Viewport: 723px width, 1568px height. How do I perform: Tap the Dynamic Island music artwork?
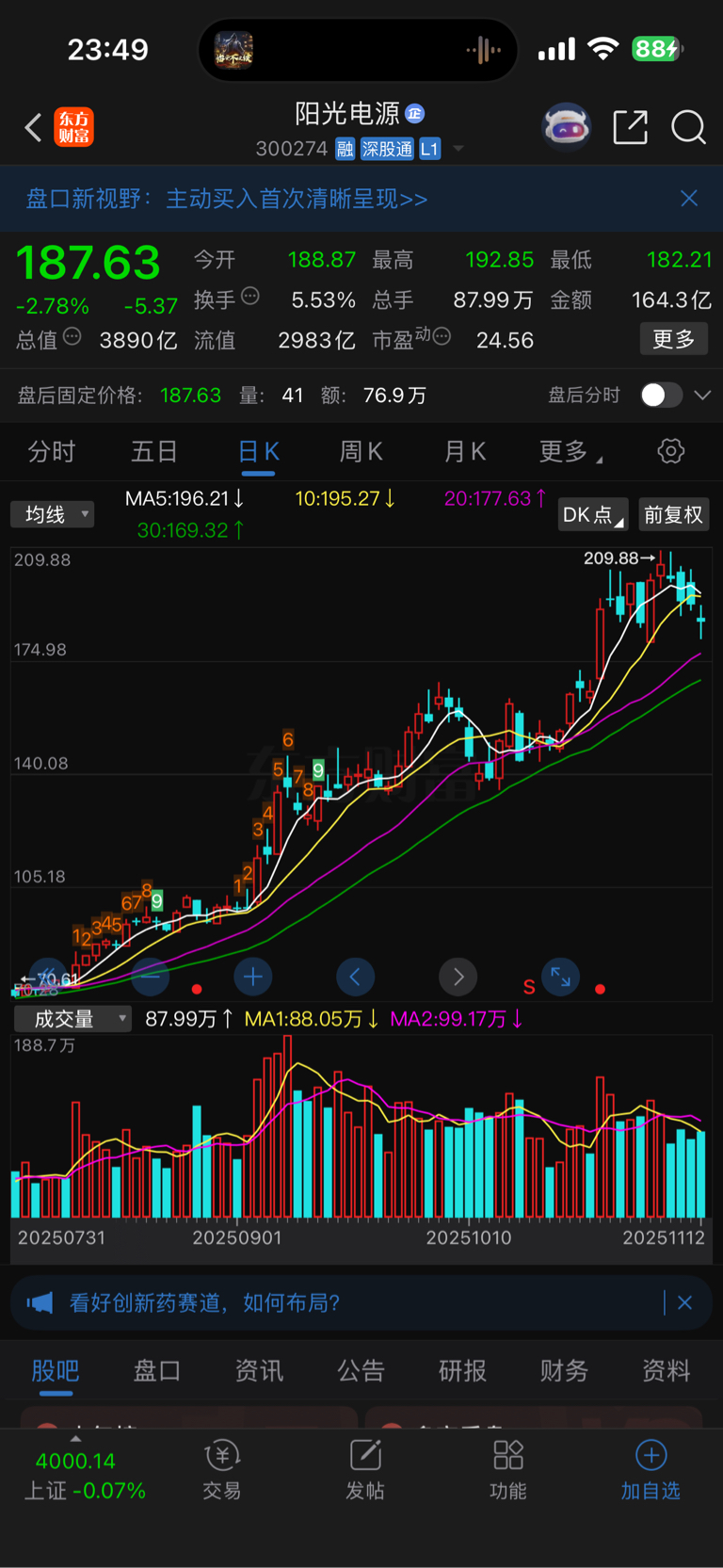click(x=233, y=49)
